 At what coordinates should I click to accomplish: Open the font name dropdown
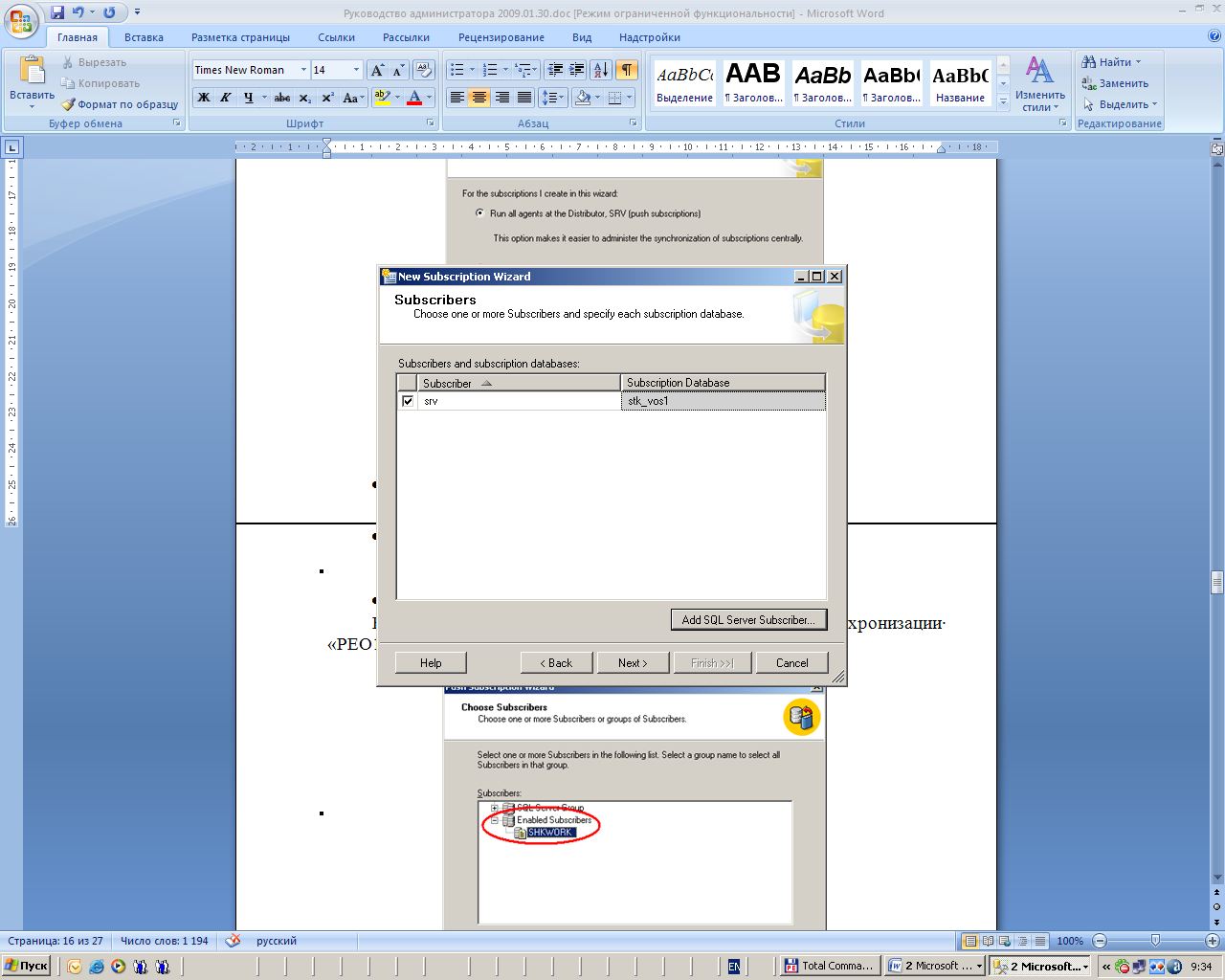tap(303, 70)
